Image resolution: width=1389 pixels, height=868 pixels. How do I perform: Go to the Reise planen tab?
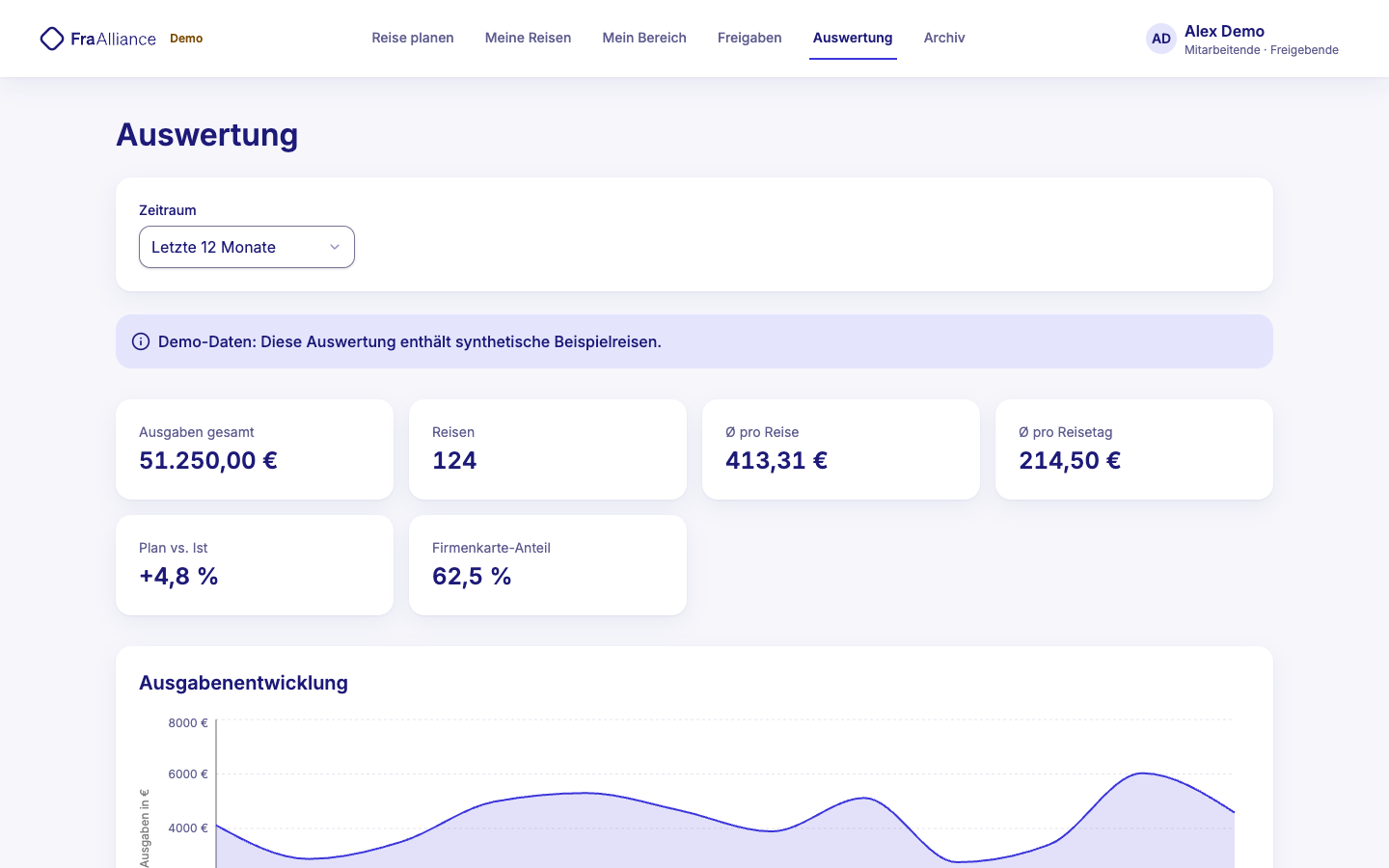(x=413, y=38)
